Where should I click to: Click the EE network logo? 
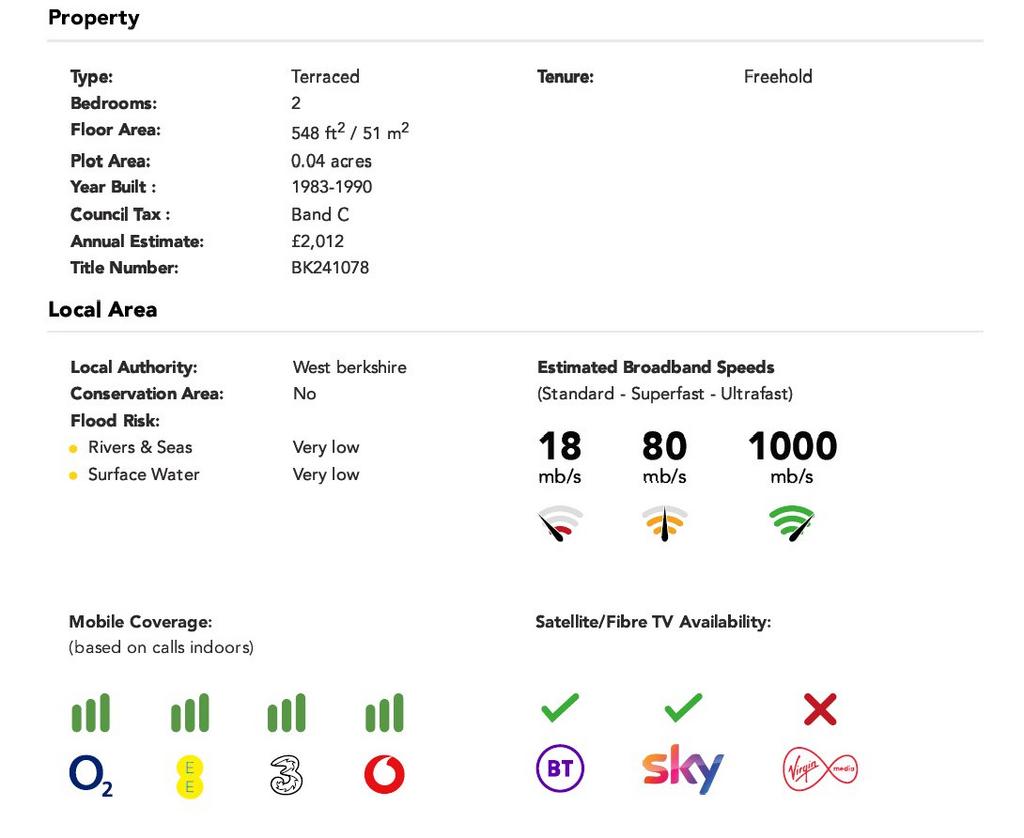(x=189, y=777)
